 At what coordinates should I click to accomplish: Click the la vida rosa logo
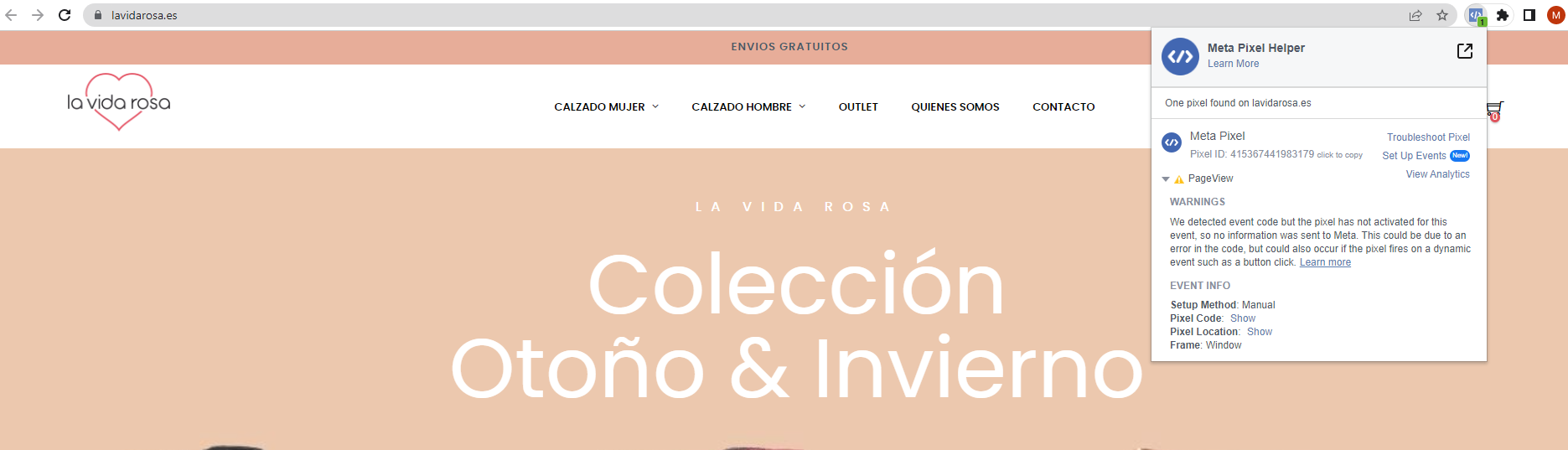point(119,102)
